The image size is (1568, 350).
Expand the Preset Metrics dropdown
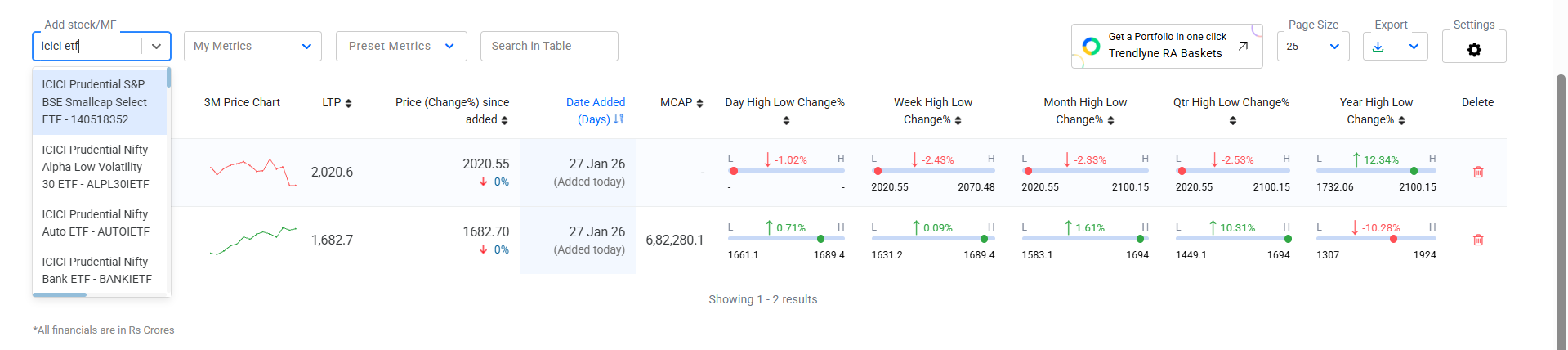coord(401,47)
